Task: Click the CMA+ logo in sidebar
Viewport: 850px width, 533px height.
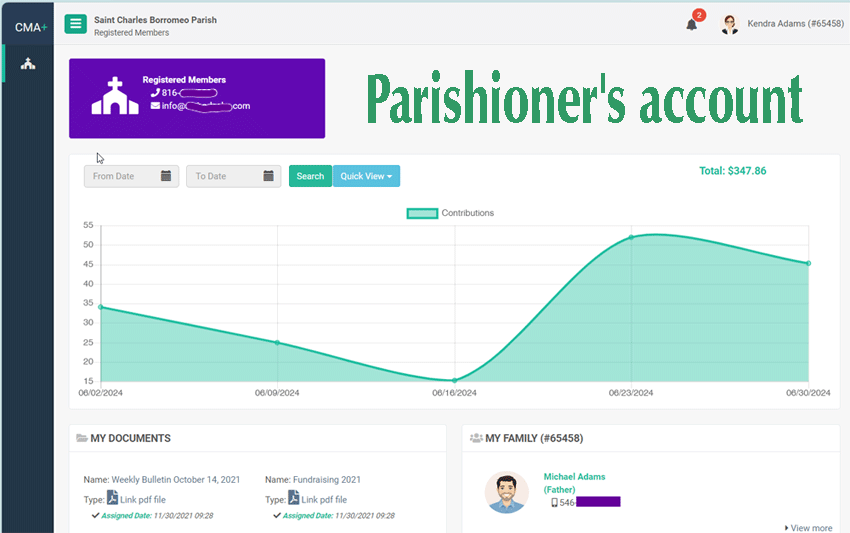Action: tap(30, 27)
